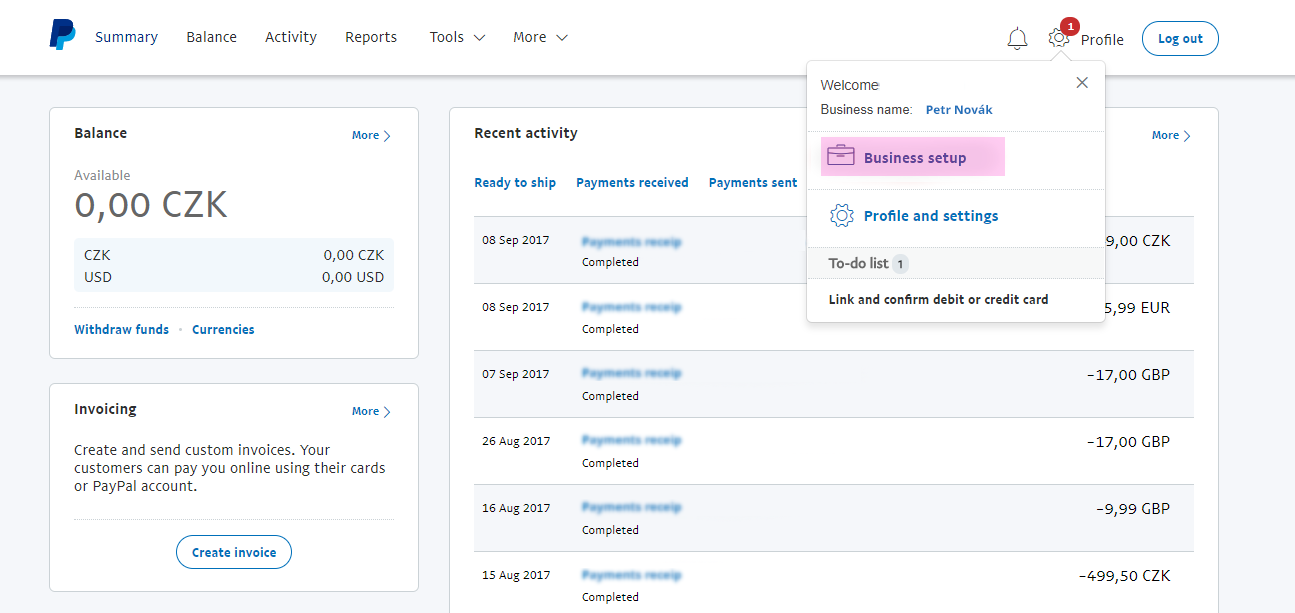Open the 16 Aug 2017 transaction link
The width and height of the screenshot is (1295, 613).
(x=631, y=507)
